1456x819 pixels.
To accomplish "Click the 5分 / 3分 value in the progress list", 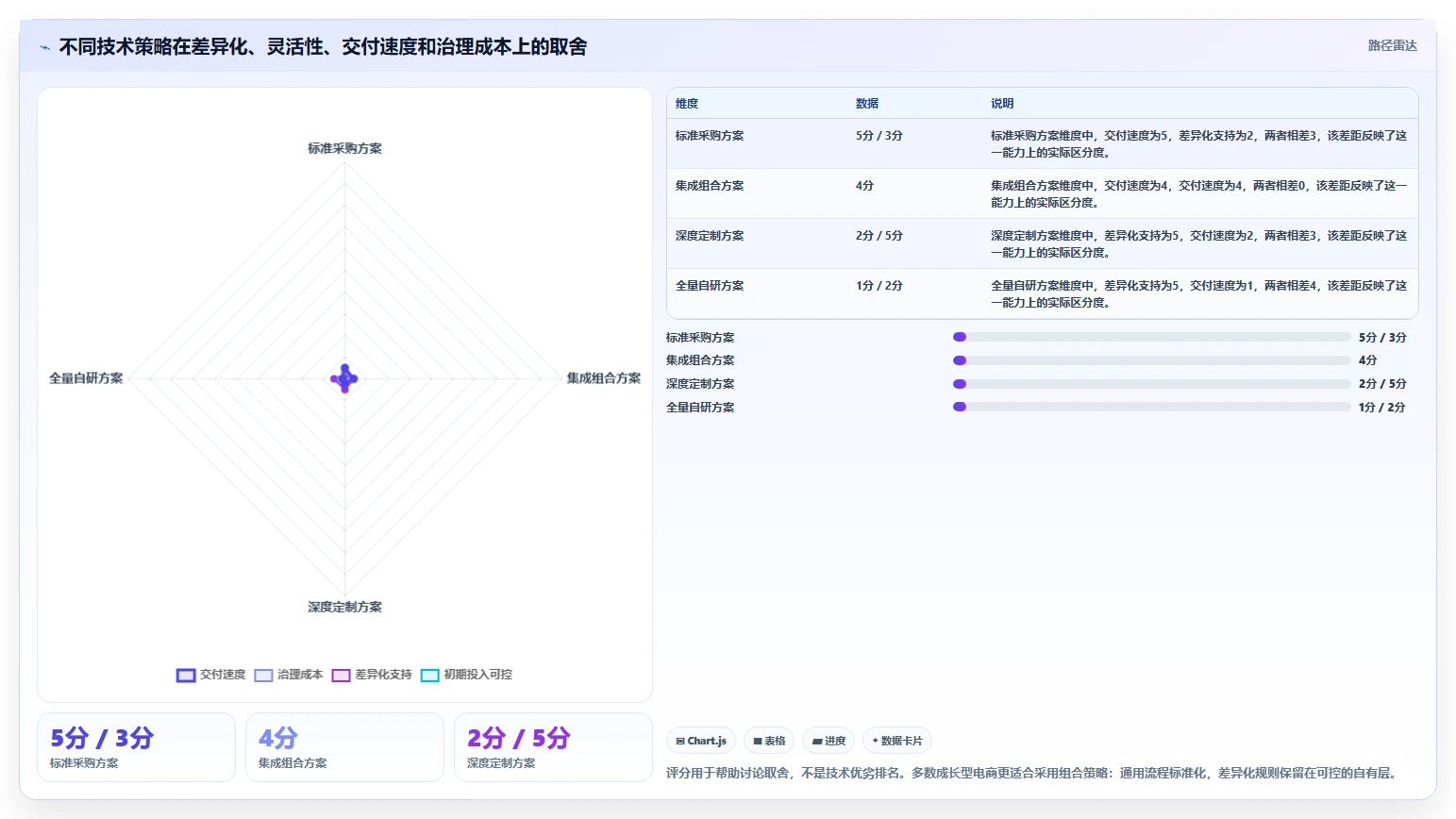I will [x=1382, y=338].
